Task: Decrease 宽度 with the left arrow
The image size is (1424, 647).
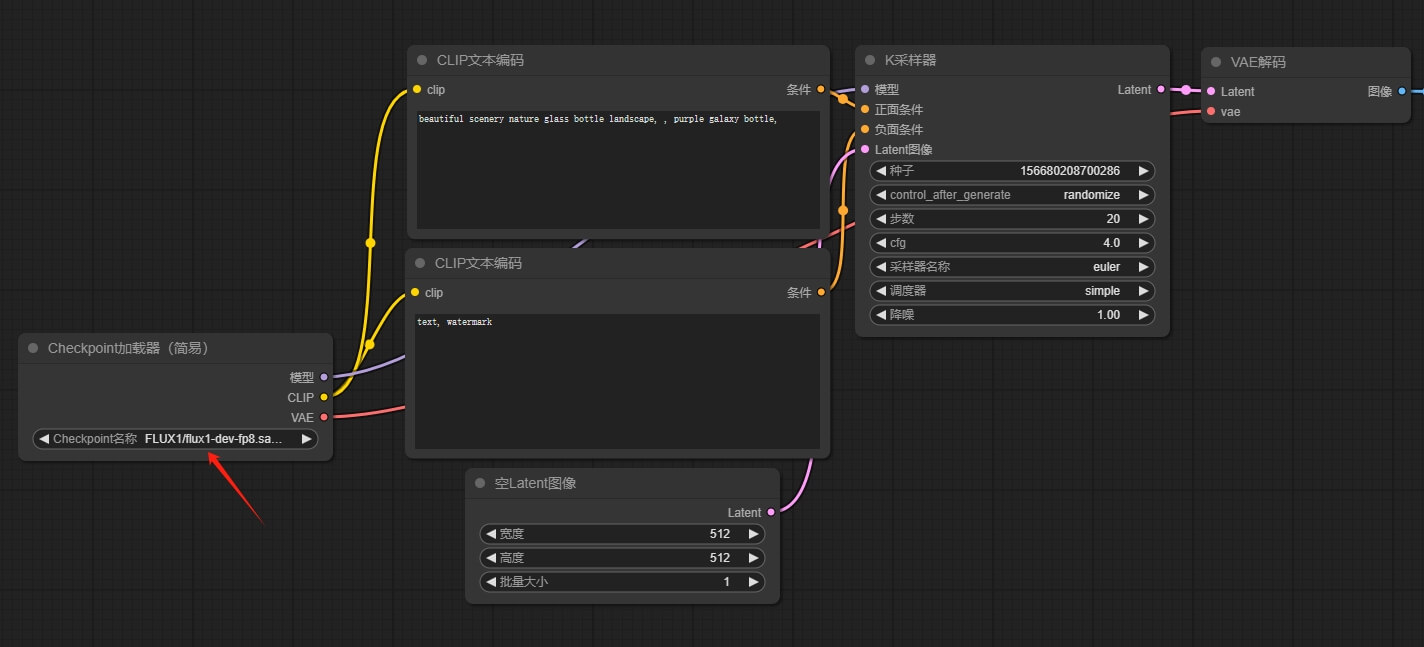Action: click(x=490, y=534)
